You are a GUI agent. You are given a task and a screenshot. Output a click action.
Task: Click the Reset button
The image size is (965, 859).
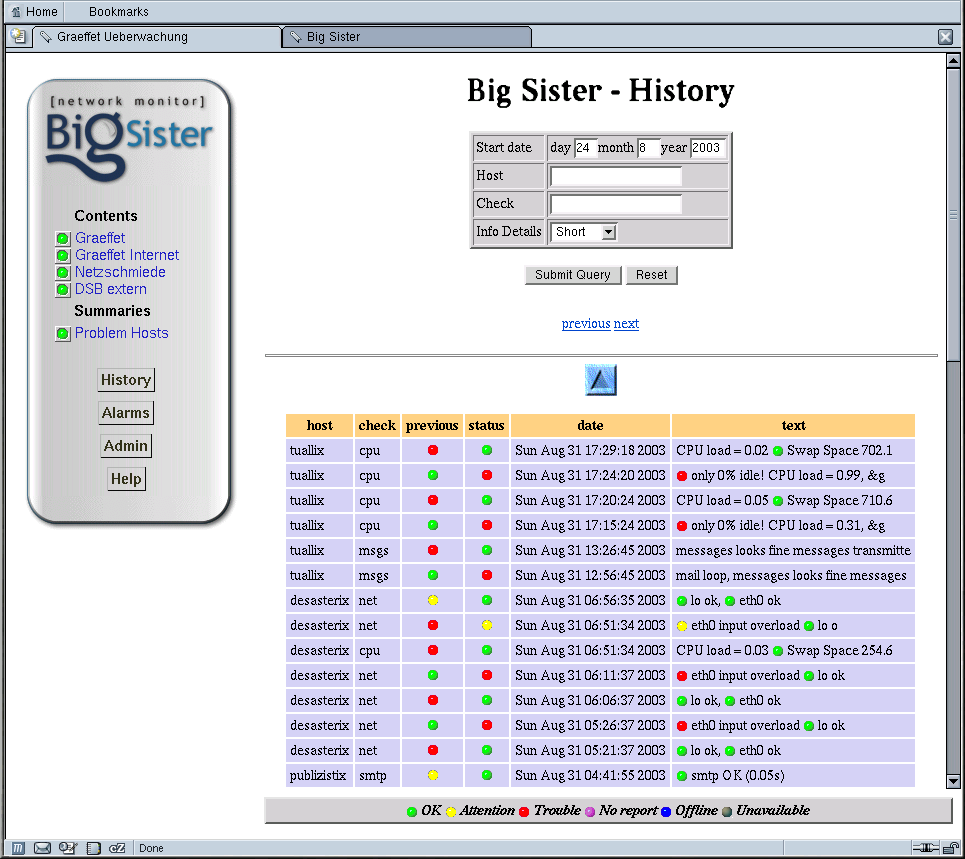tap(652, 275)
